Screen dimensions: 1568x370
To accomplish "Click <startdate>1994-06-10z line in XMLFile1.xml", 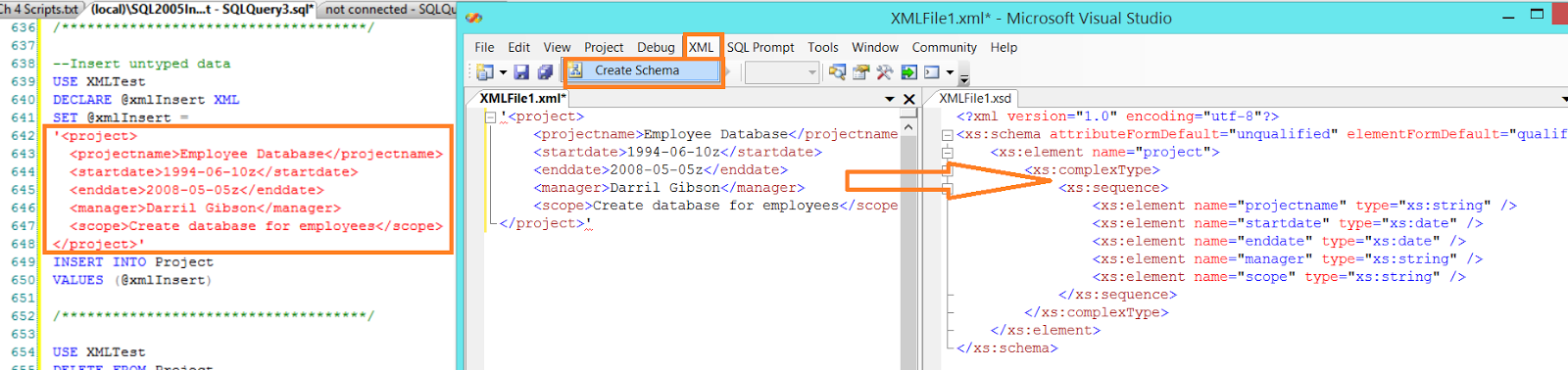I will coord(677,152).
